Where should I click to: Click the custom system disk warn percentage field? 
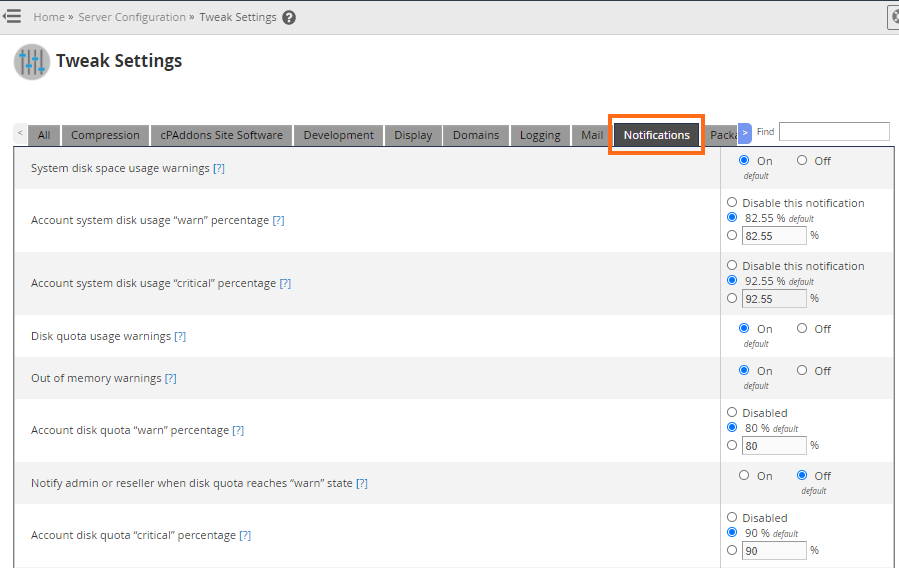(x=774, y=235)
